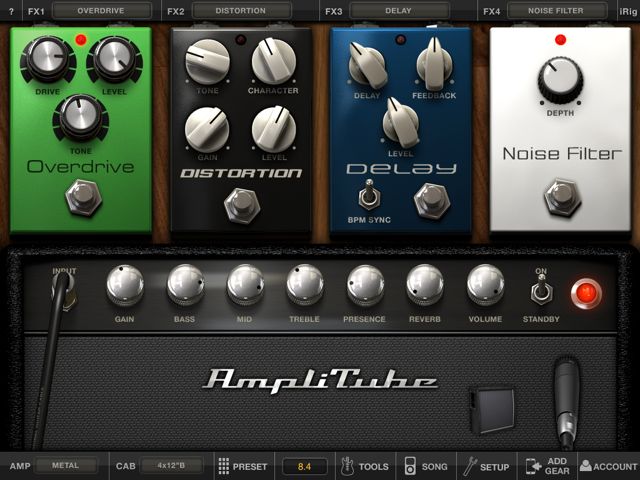This screenshot has width=640, height=480.
Task: Click the amp TREBLE knob
Action: click(305, 284)
